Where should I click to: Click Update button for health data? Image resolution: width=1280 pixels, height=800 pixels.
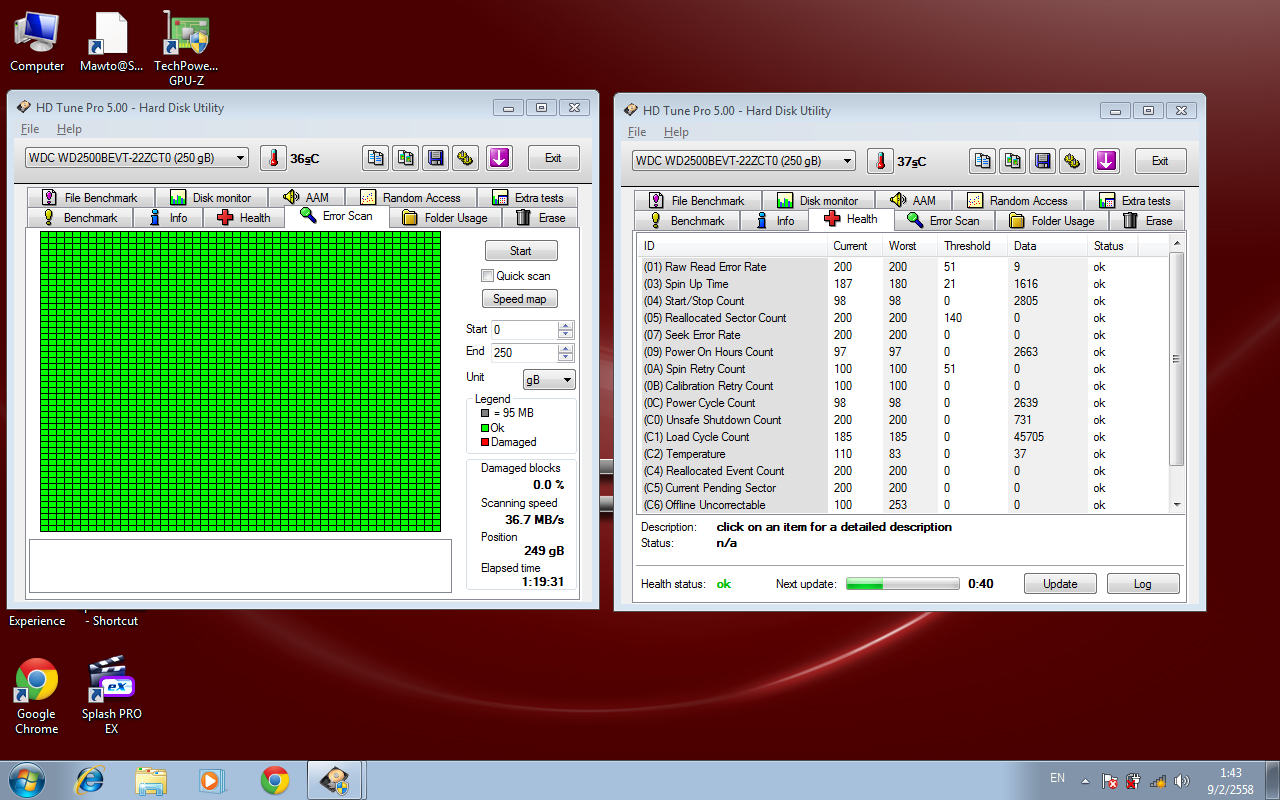pos(1060,584)
